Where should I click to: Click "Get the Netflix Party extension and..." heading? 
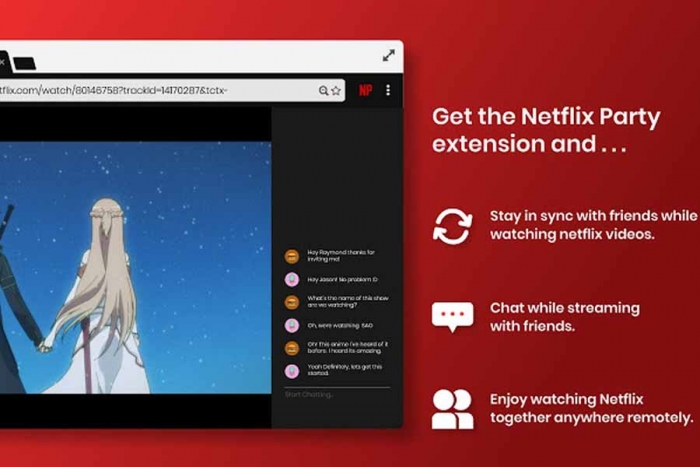click(546, 130)
